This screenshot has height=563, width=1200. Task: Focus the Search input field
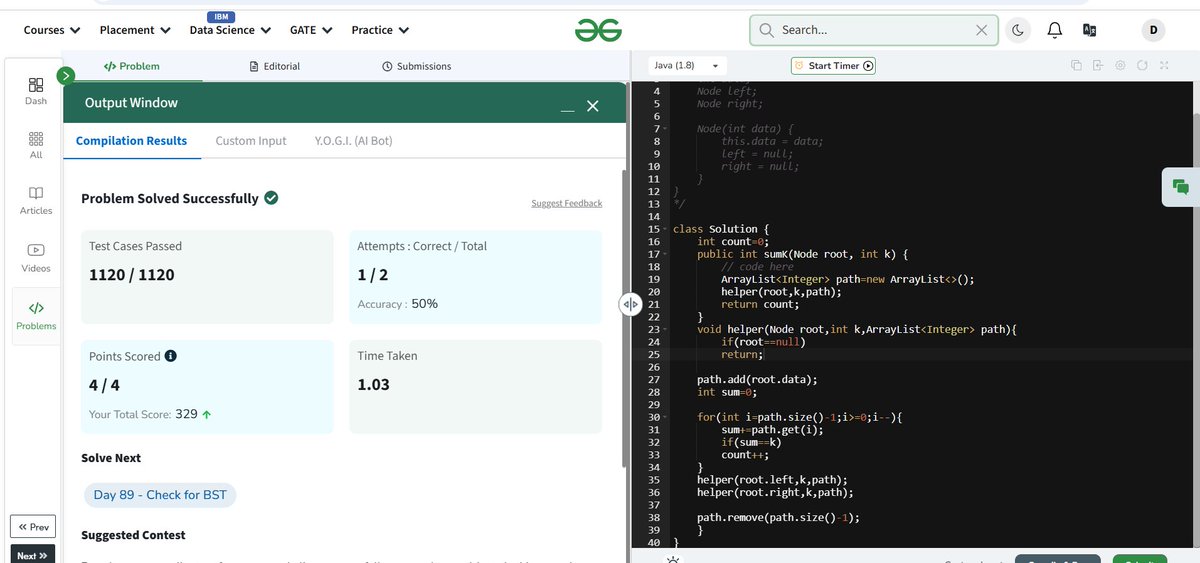[x=873, y=30]
